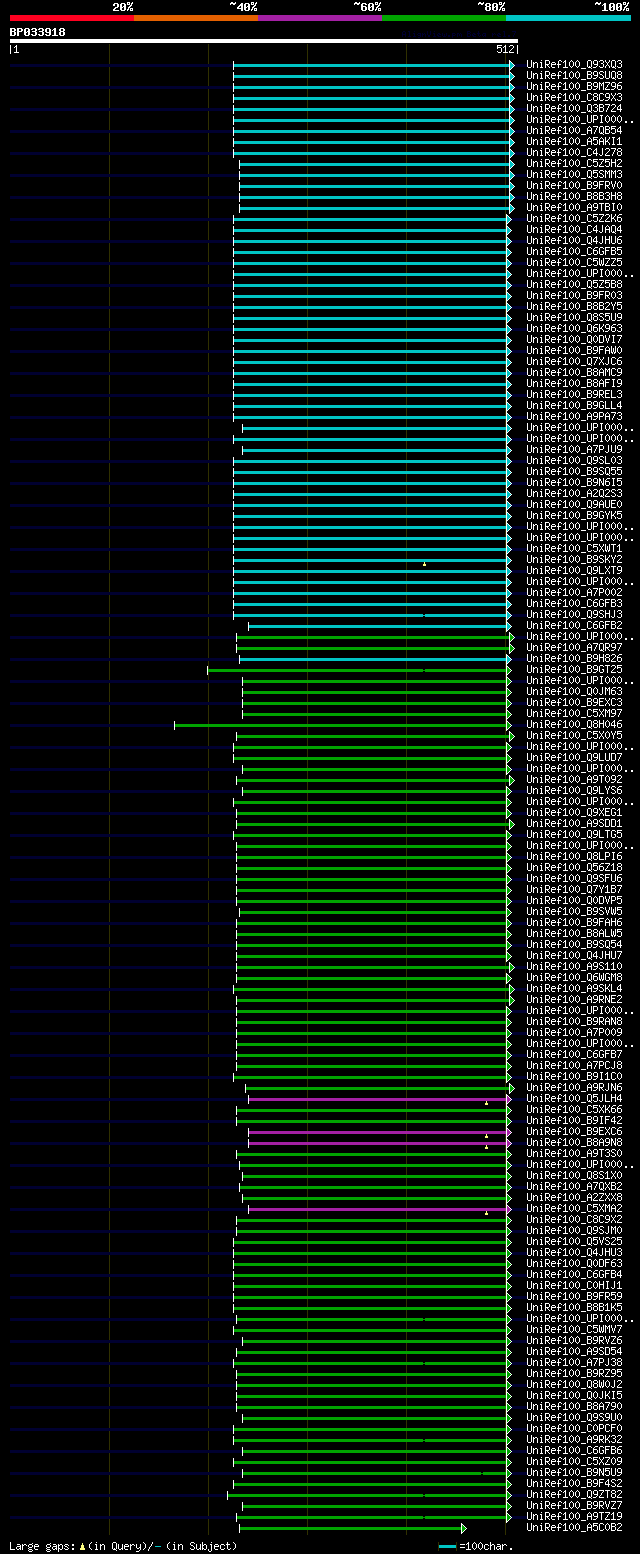
Task: Select subject label UniRef100_C5XMA2
Action: coord(574,1208)
